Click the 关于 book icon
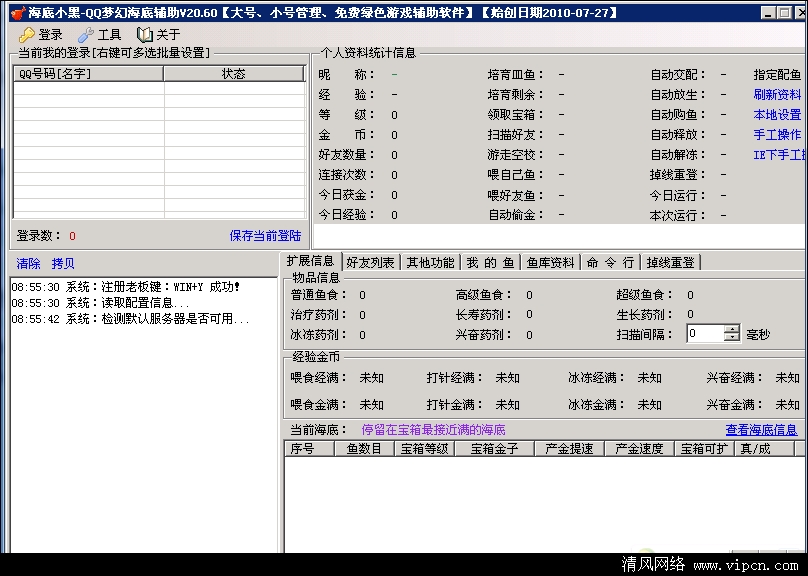This screenshot has width=808, height=576. pos(144,35)
